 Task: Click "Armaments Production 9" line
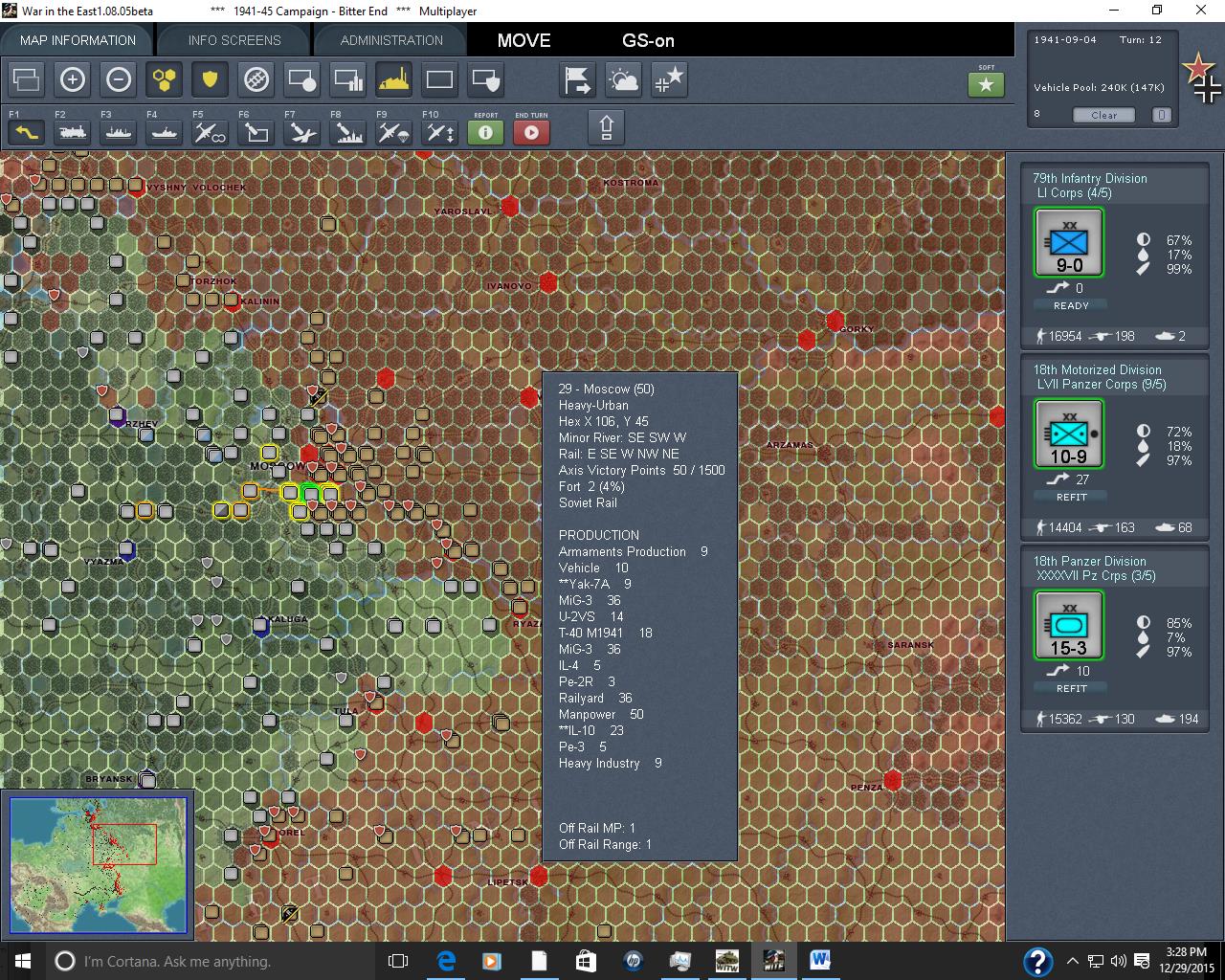(x=634, y=551)
